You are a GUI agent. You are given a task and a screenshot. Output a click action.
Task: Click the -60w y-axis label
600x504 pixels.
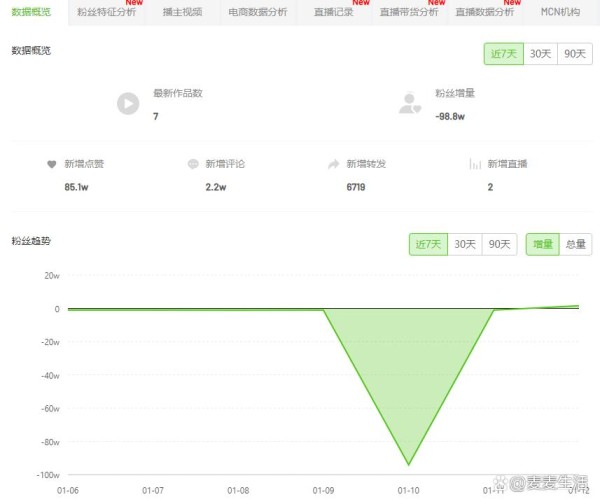click(51, 409)
